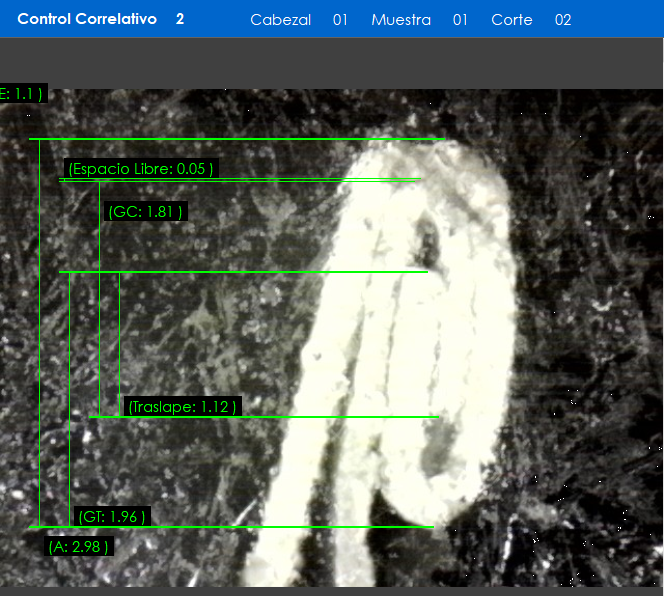This screenshot has height=596, width=664.
Task: Click the GC: 1.81 measurement label
Action: [x=145, y=212]
